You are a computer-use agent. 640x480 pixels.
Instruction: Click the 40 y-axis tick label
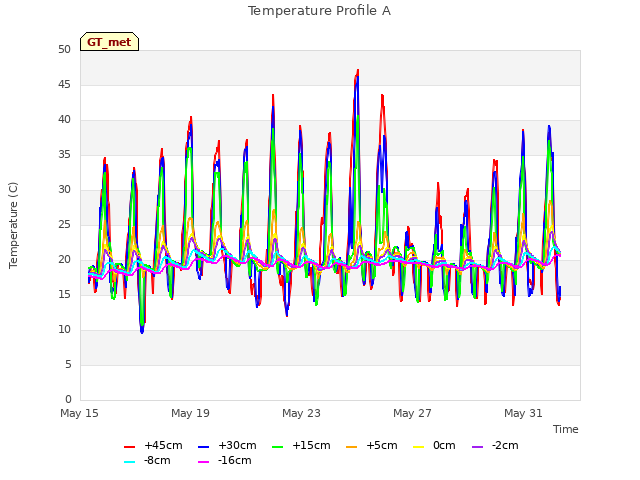(64, 120)
